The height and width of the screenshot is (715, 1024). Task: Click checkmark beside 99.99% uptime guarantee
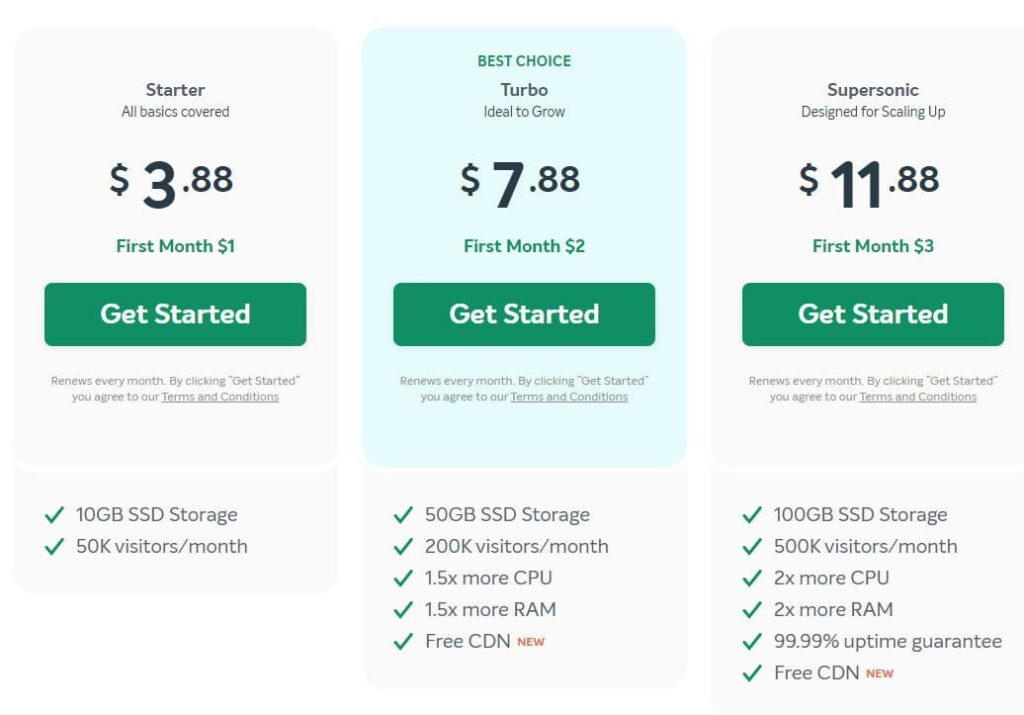pos(752,641)
